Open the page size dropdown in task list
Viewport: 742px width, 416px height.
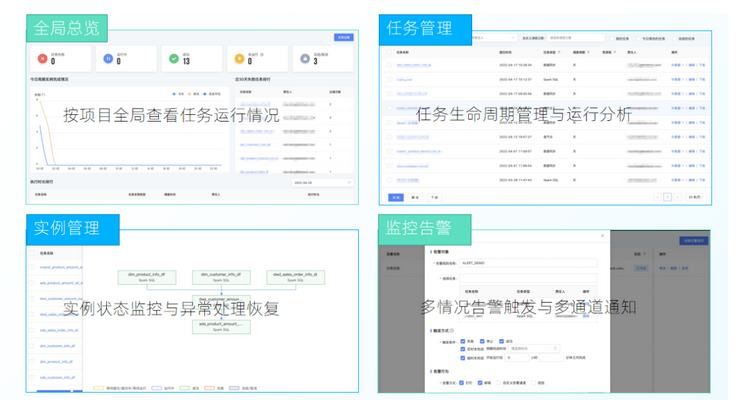click(694, 197)
